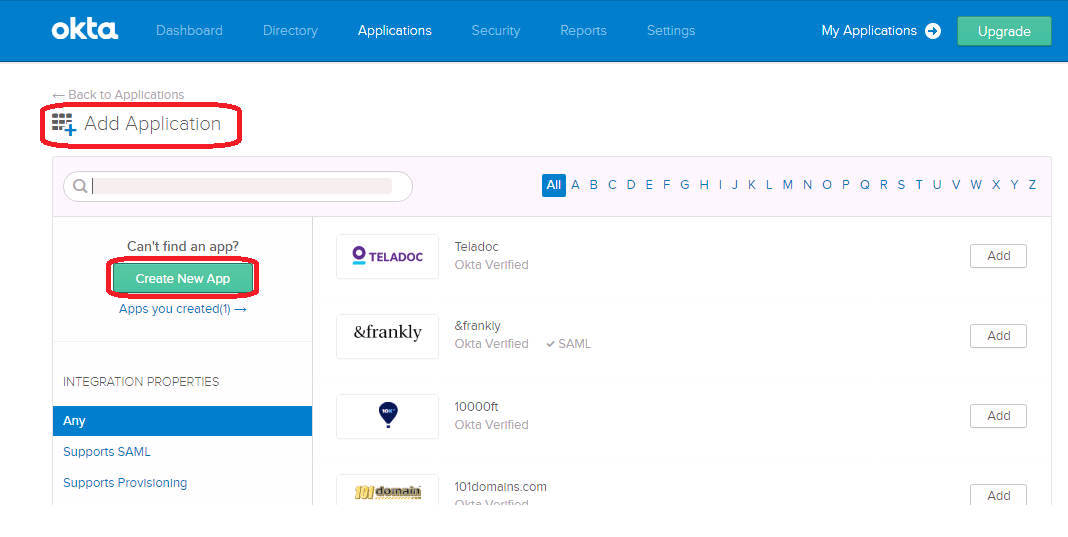Filter apps by letter L

[x=769, y=185]
